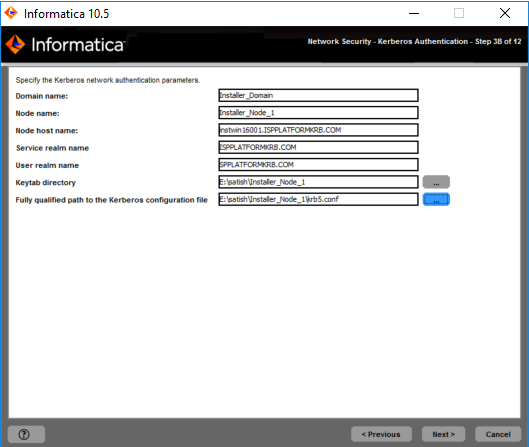Go back with the Previous button
The image size is (529, 447).
(x=381, y=434)
